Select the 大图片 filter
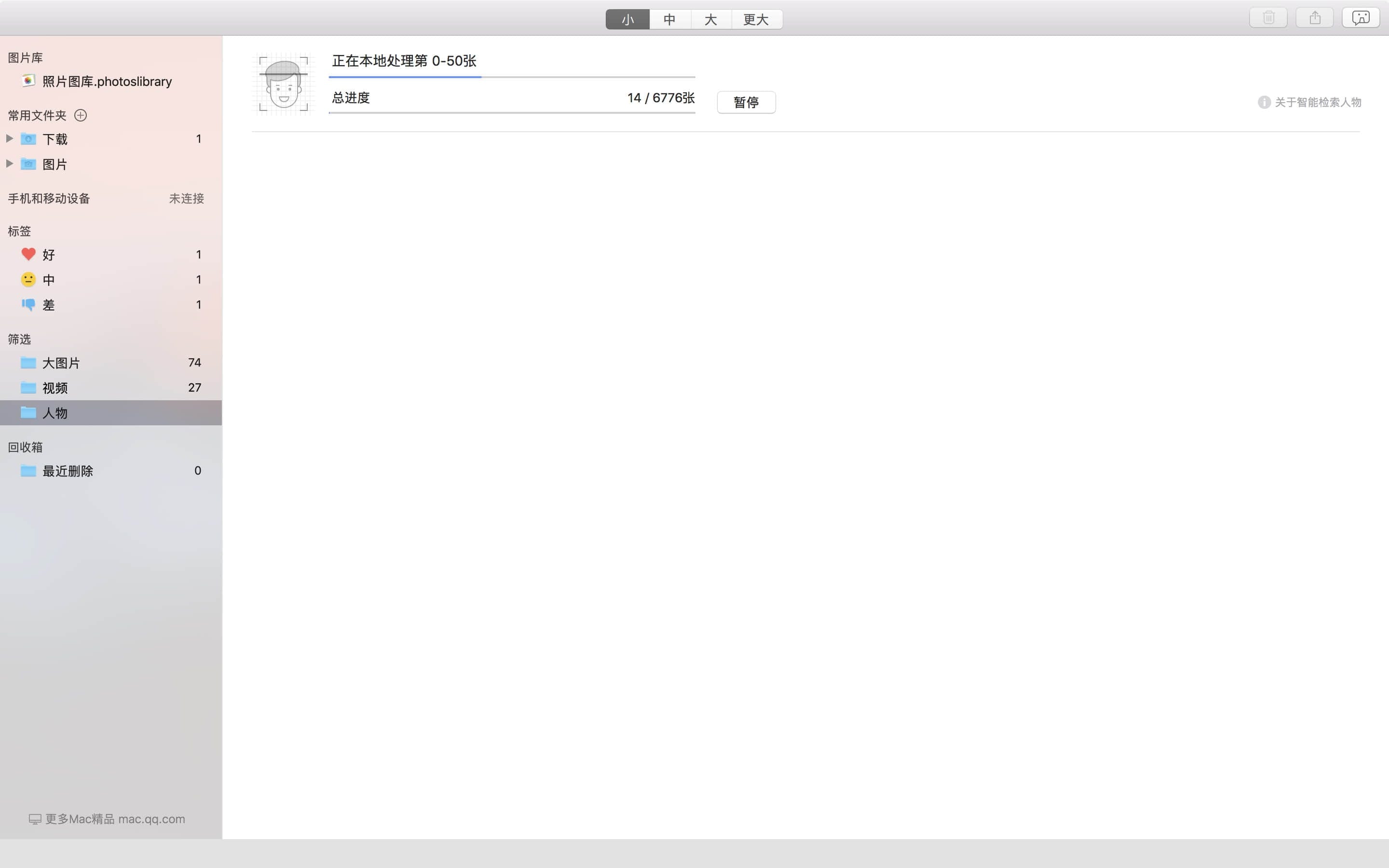1389x868 pixels. 111,363
